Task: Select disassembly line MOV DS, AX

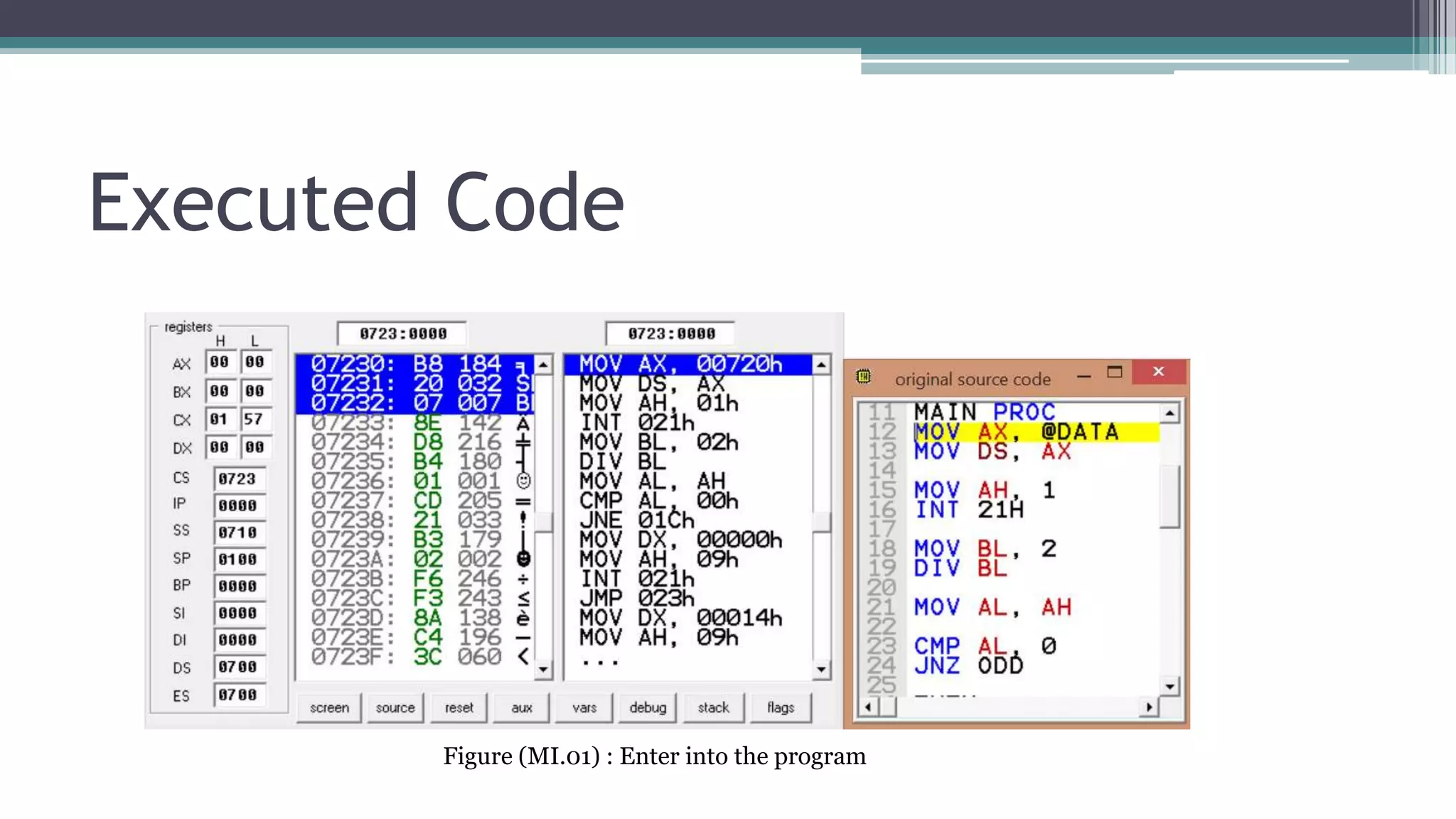Action: (x=687, y=384)
